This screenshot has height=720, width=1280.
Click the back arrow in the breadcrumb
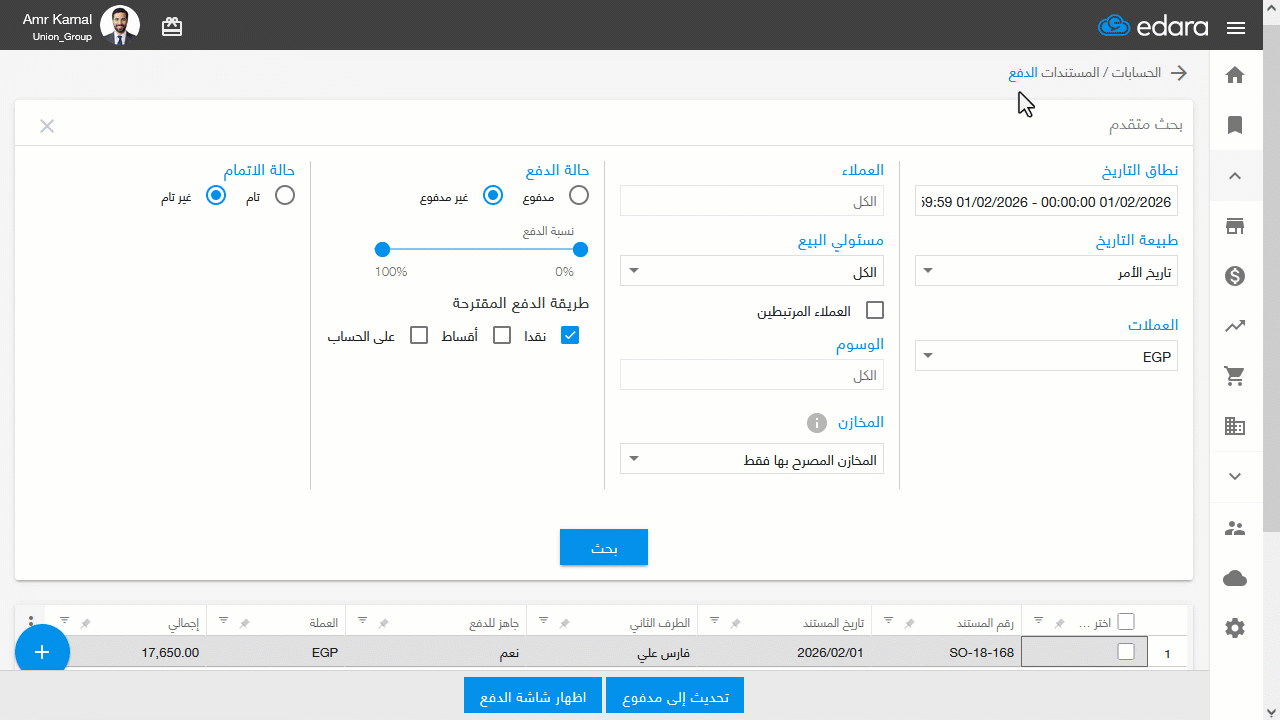[x=1179, y=73]
